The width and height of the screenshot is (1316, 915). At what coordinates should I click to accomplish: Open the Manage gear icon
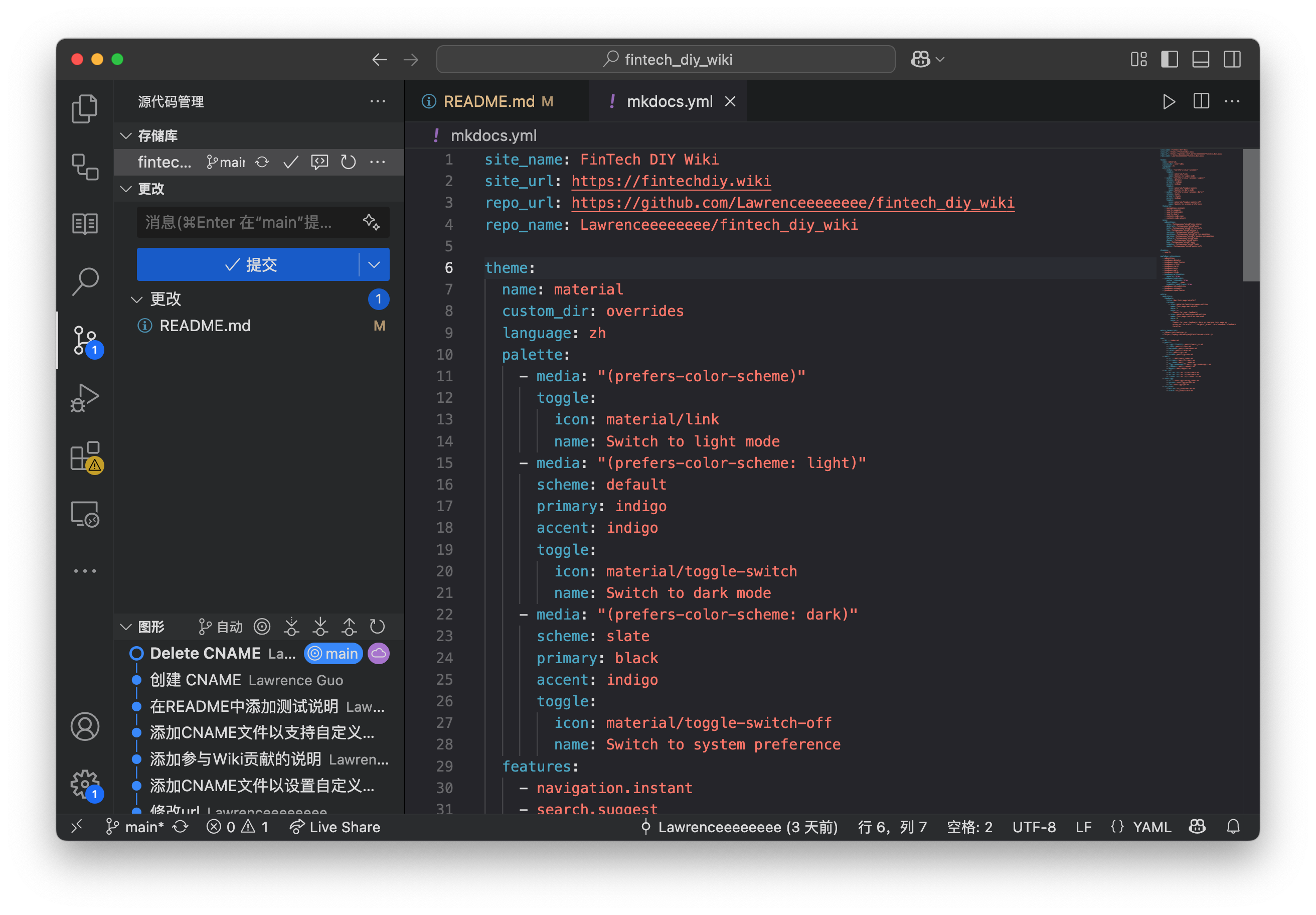coord(86,784)
